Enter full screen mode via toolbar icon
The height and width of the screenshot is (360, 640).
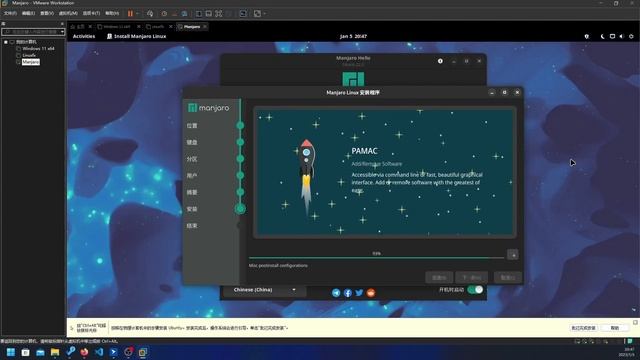pos(219,13)
